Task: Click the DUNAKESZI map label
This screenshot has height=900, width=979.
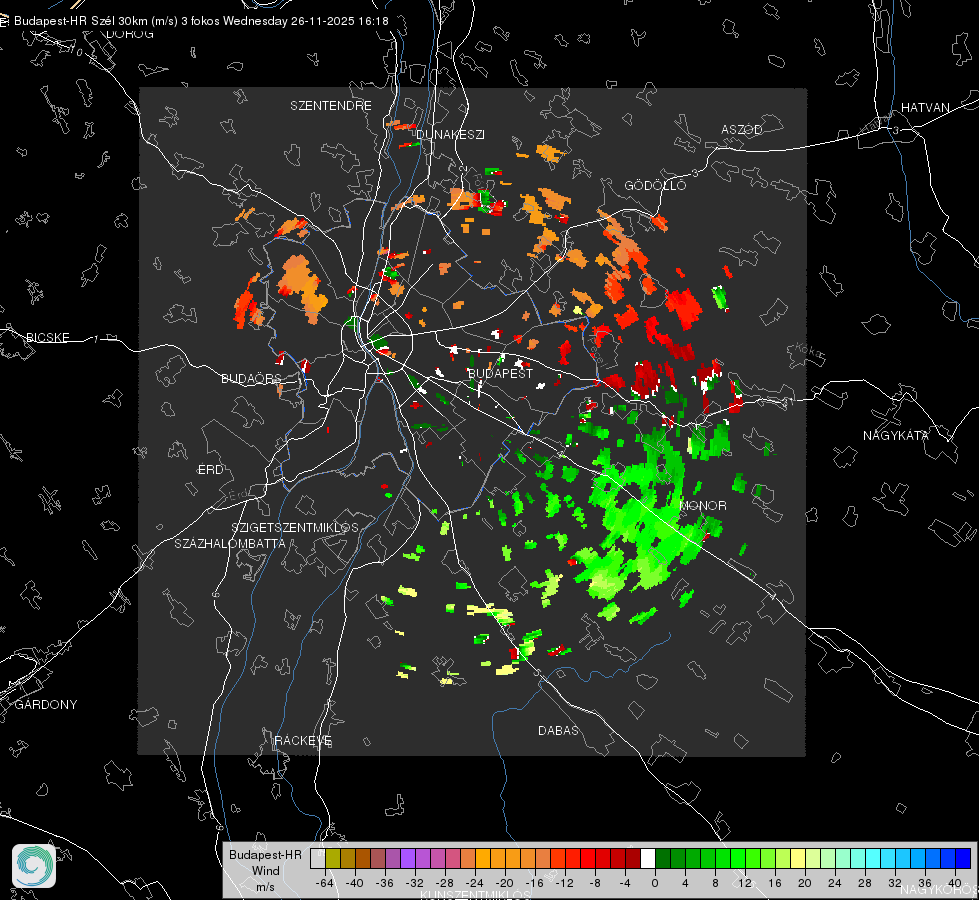Action: (450, 134)
